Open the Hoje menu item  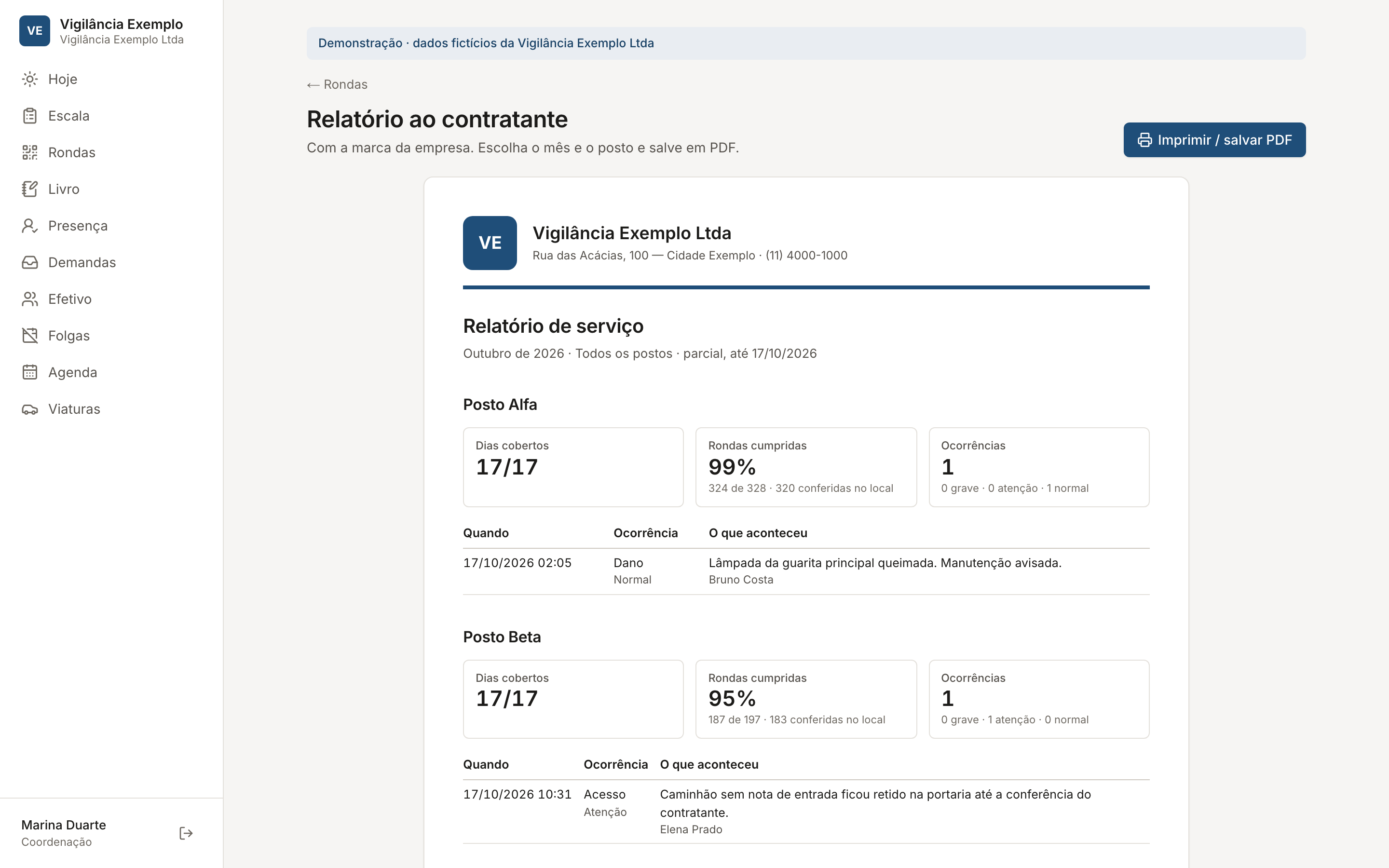[111, 79]
